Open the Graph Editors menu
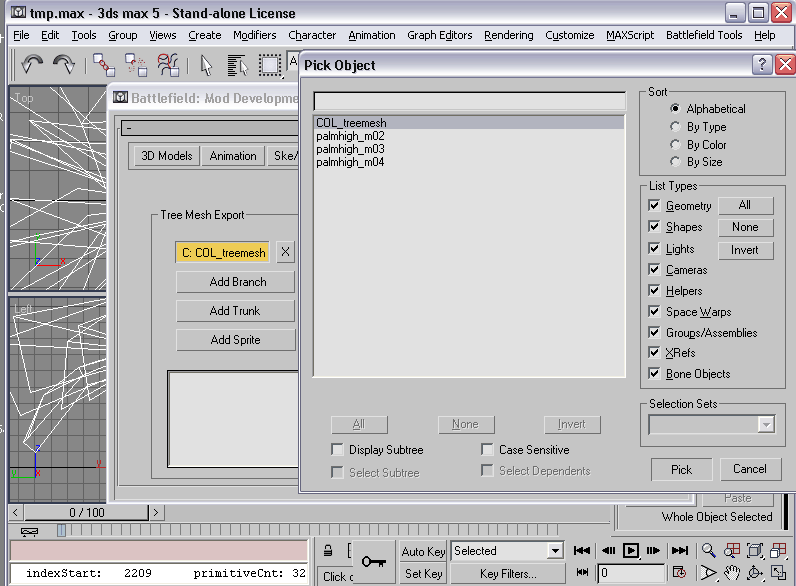This screenshot has width=796, height=586. (440, 35)
